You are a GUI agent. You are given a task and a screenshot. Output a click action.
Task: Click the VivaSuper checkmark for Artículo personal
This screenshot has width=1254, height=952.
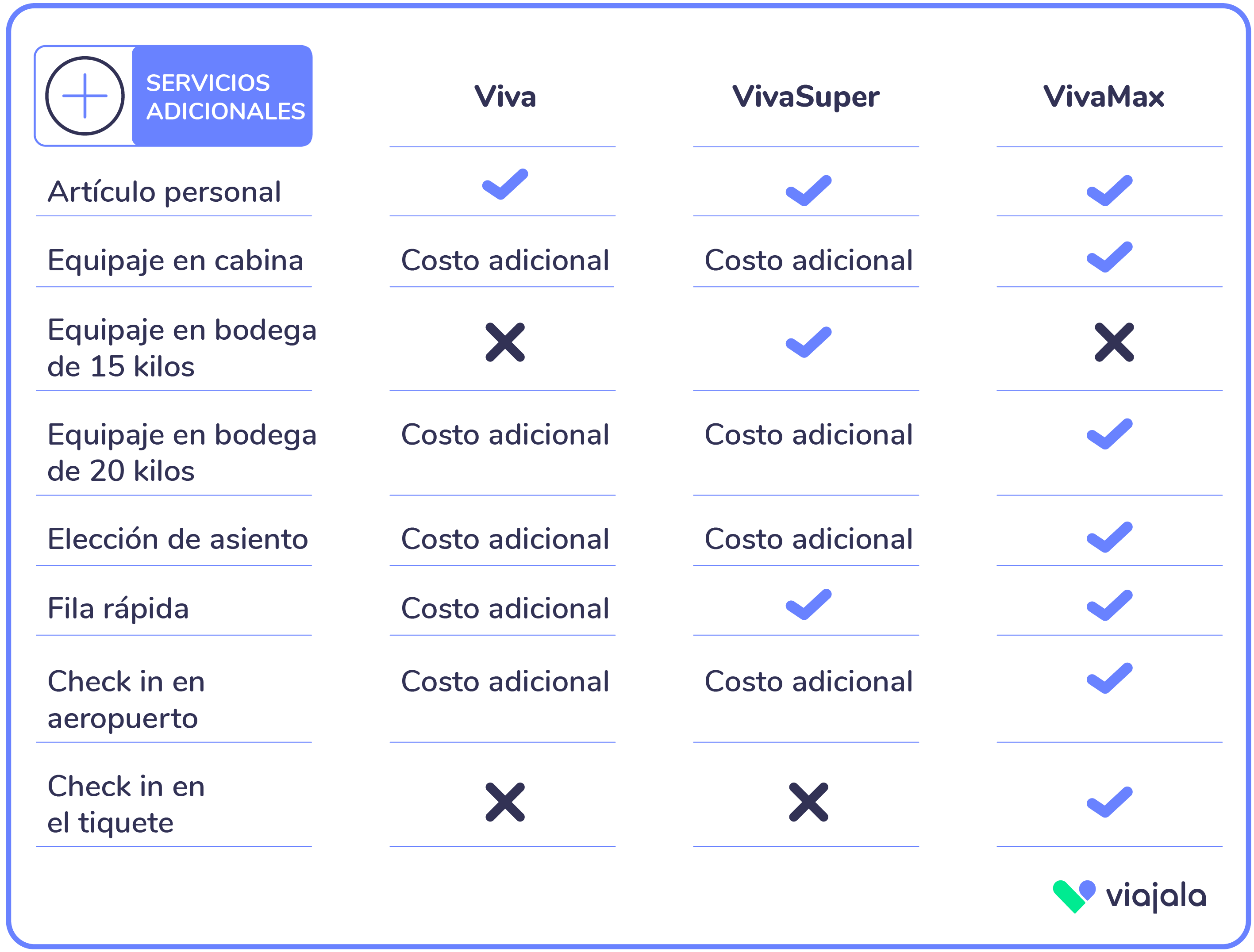click(x=808, y=190)
